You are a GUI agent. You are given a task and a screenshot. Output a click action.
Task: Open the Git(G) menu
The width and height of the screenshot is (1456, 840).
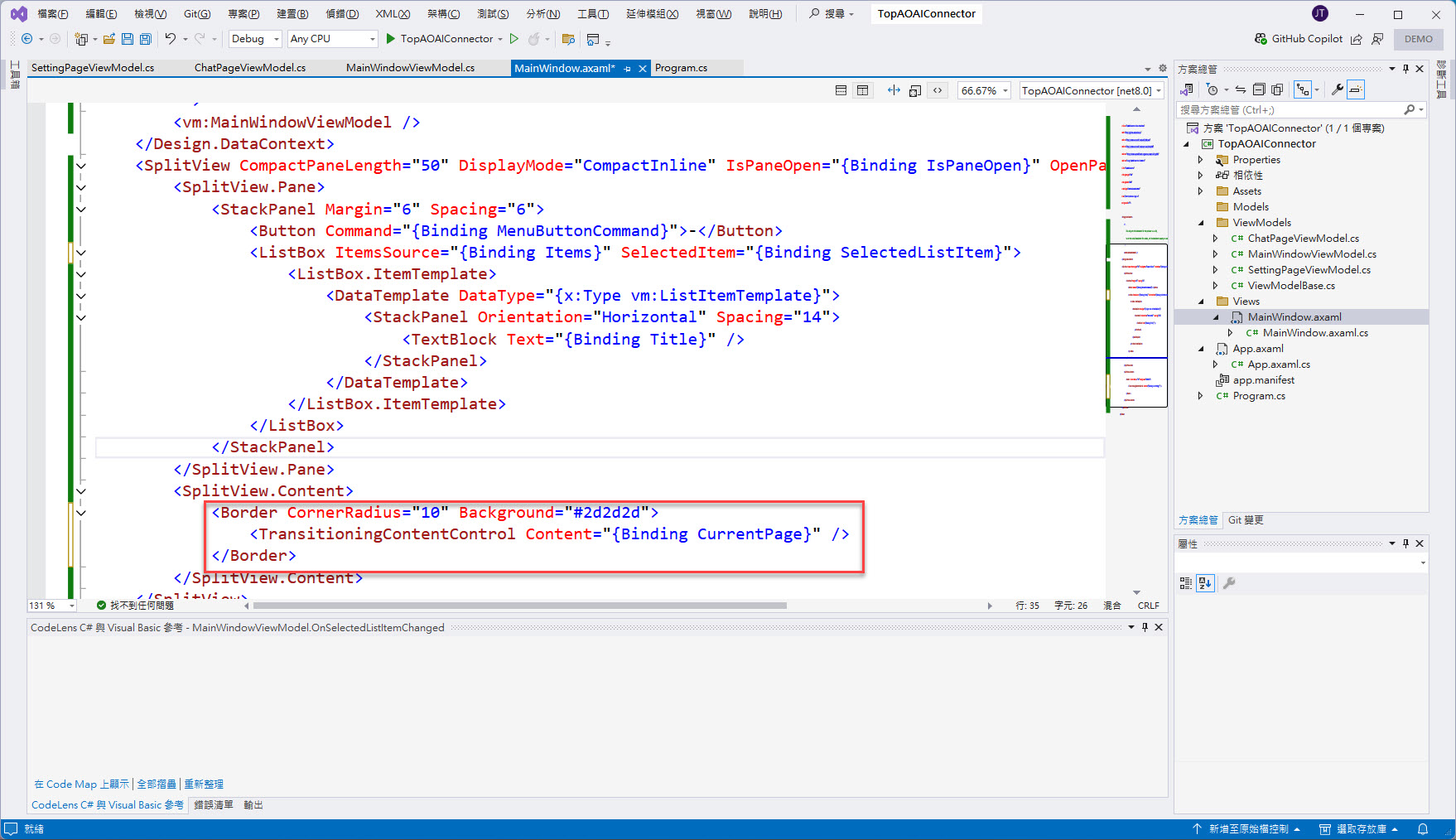point(197,14)
